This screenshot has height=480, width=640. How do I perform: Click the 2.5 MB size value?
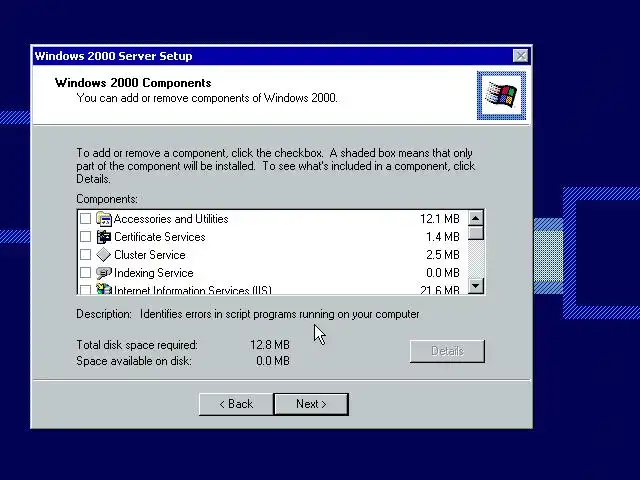tap(443, 255)
